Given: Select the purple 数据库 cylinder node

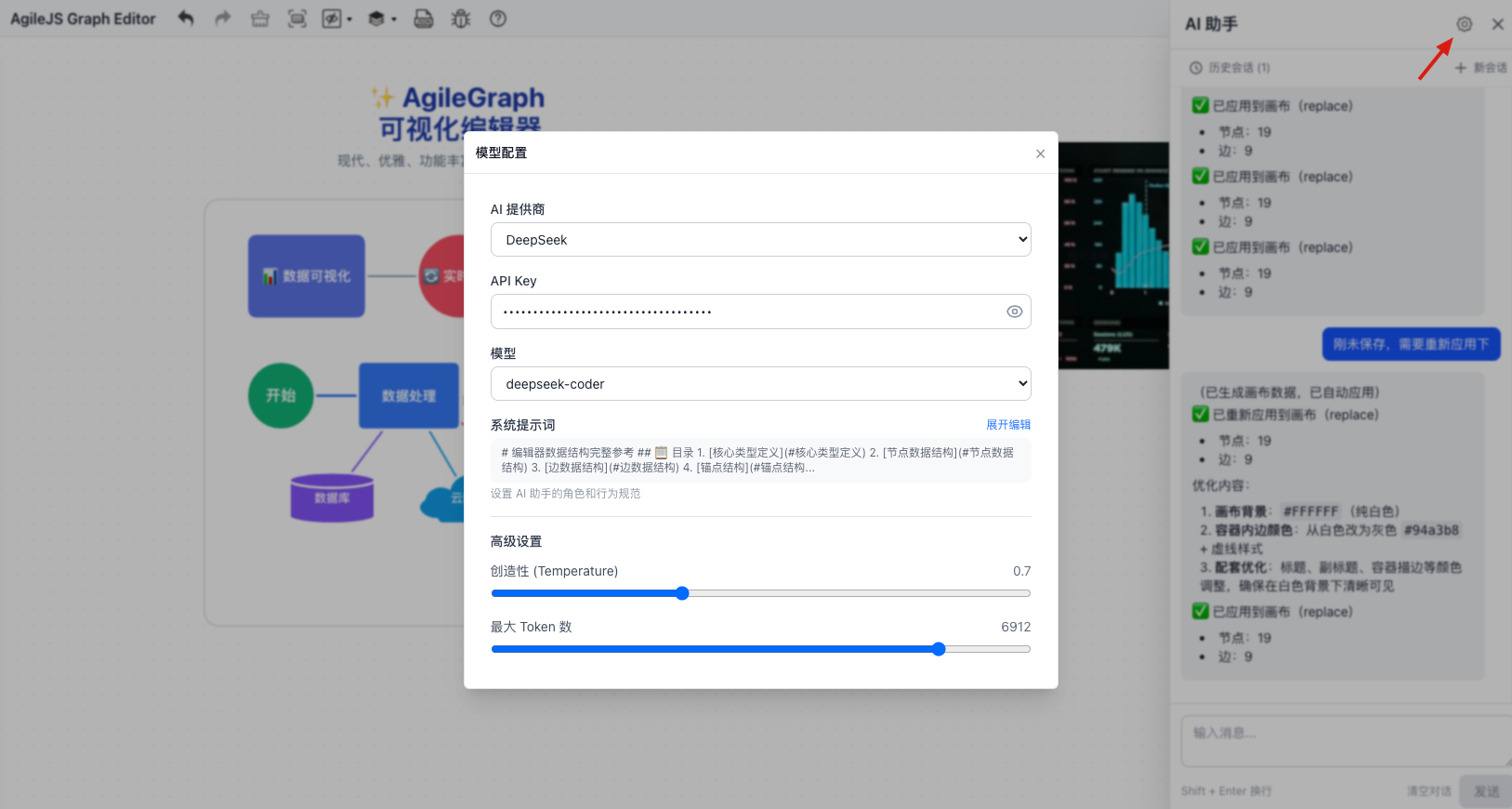Looking at the screenshot, I should coord(332,497).
